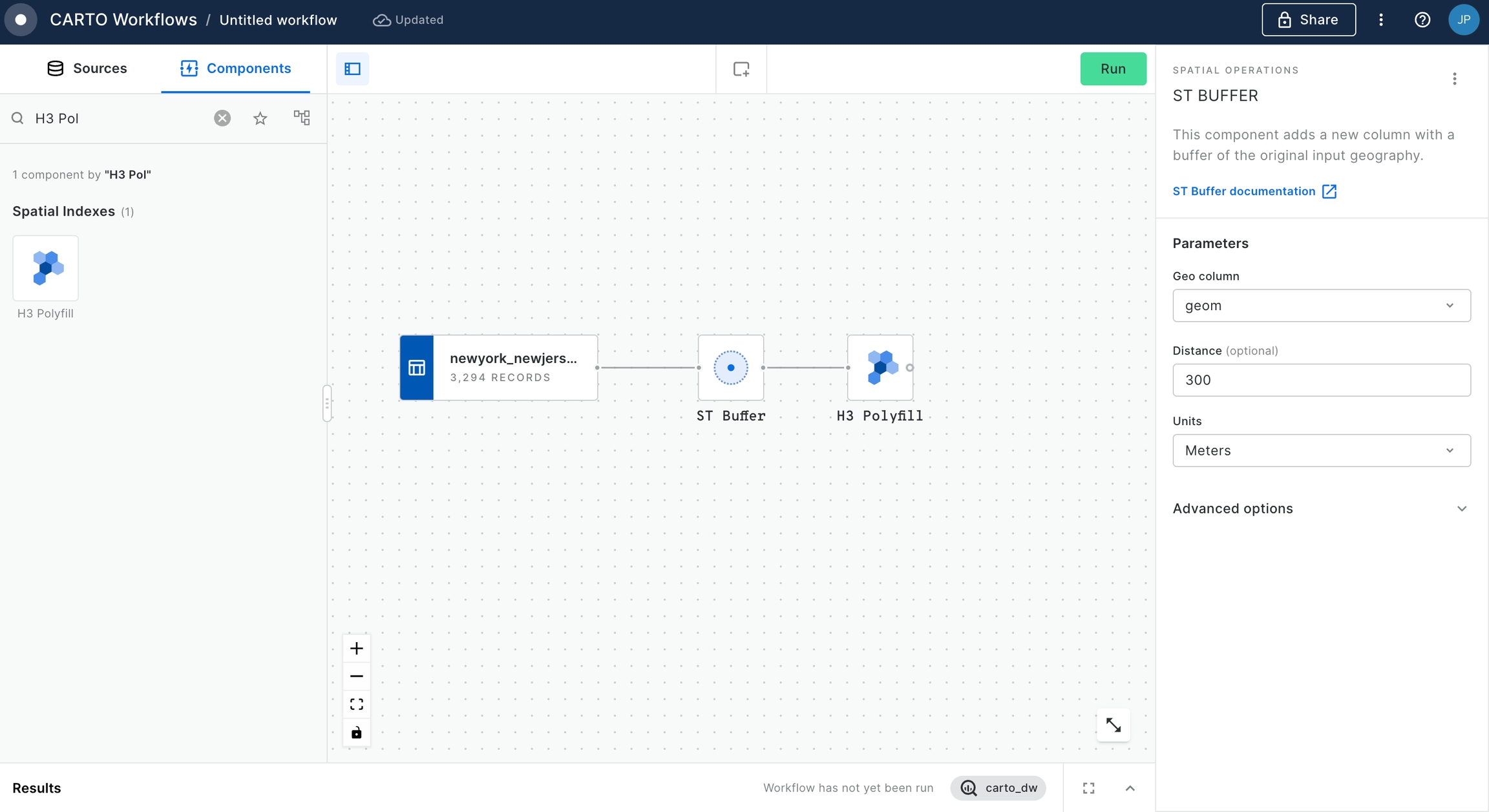
Task: Open ST Buffer documentation link
Action: point(1254,191)
